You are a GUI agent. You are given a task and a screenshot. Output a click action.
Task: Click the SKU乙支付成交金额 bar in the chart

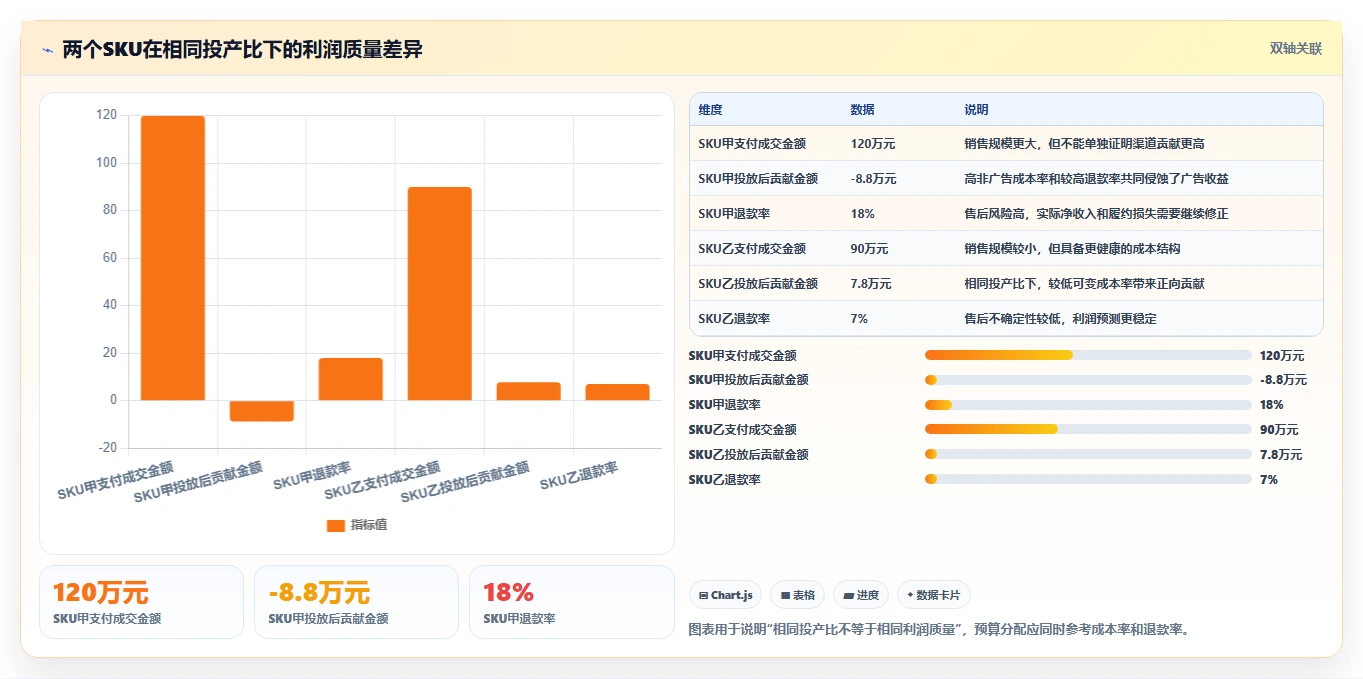pos(439,294)
